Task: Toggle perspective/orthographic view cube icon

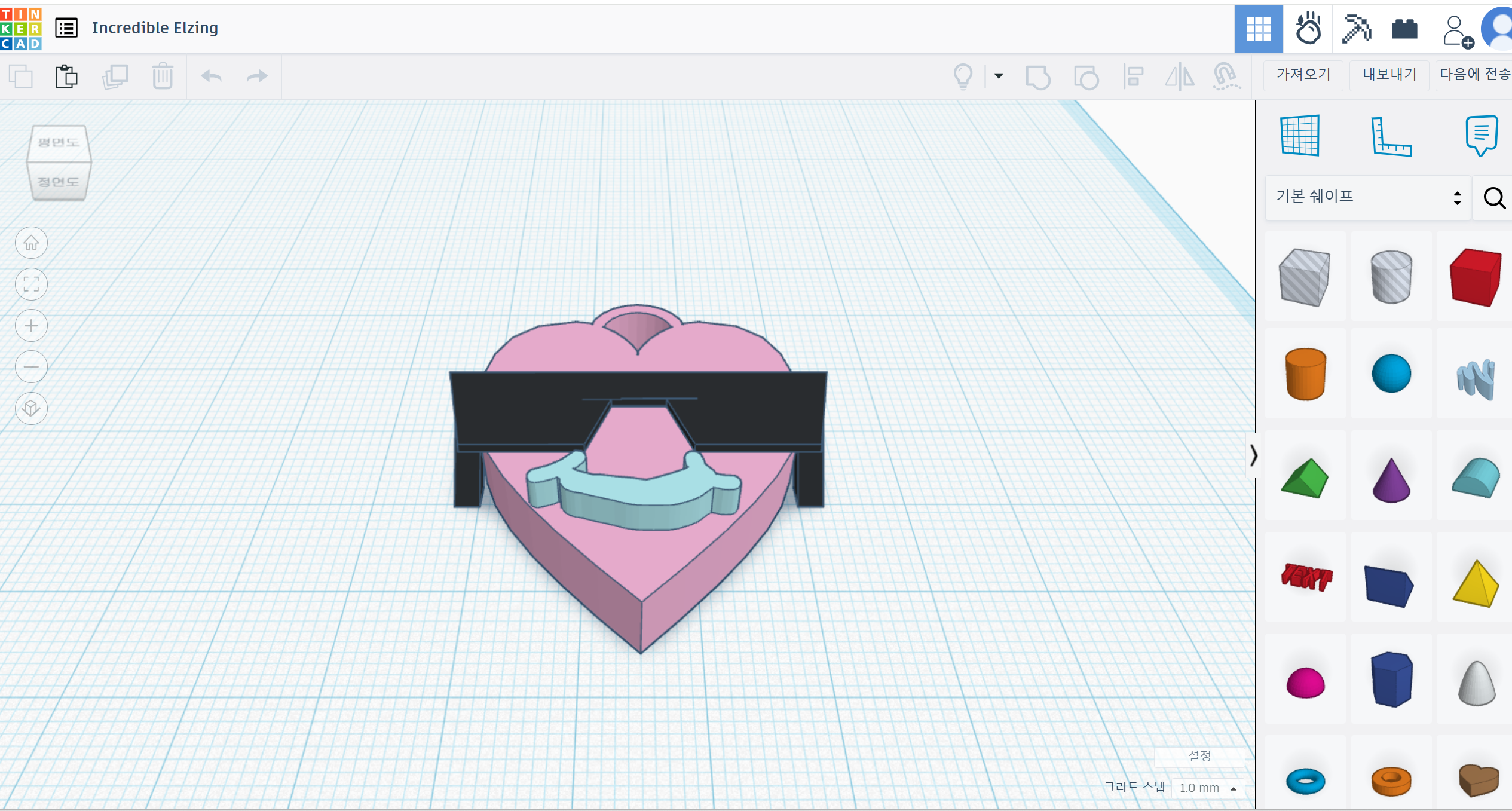Action: tap(31, 408)
